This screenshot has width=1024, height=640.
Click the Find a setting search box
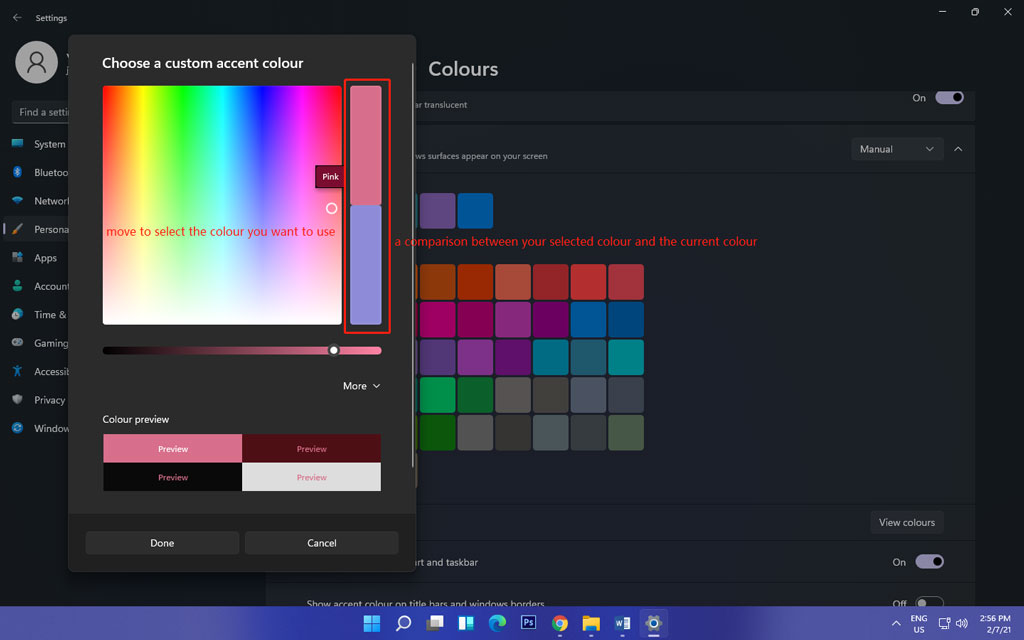coord(45,111)
